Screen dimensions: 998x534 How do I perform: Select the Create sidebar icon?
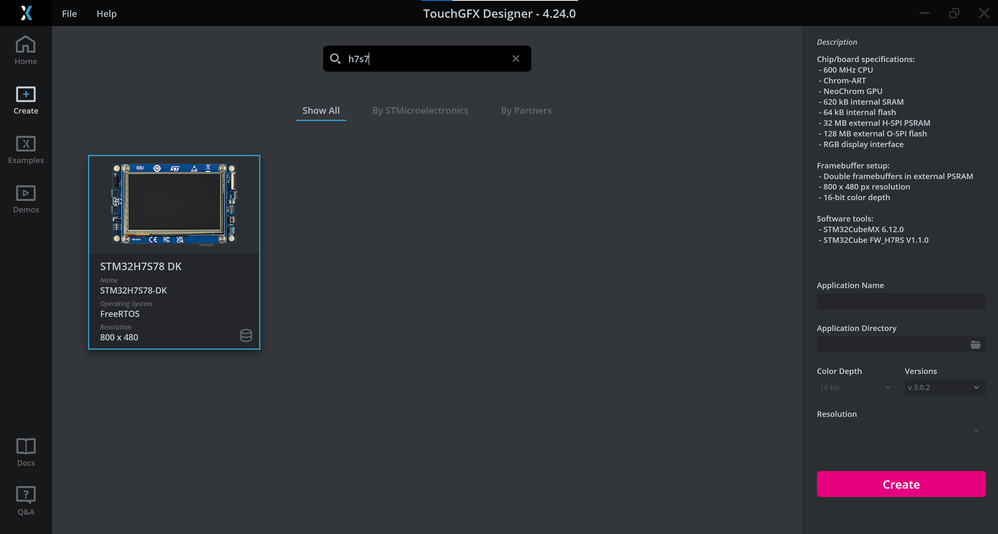pyautogui.click(x=25, y=101)
